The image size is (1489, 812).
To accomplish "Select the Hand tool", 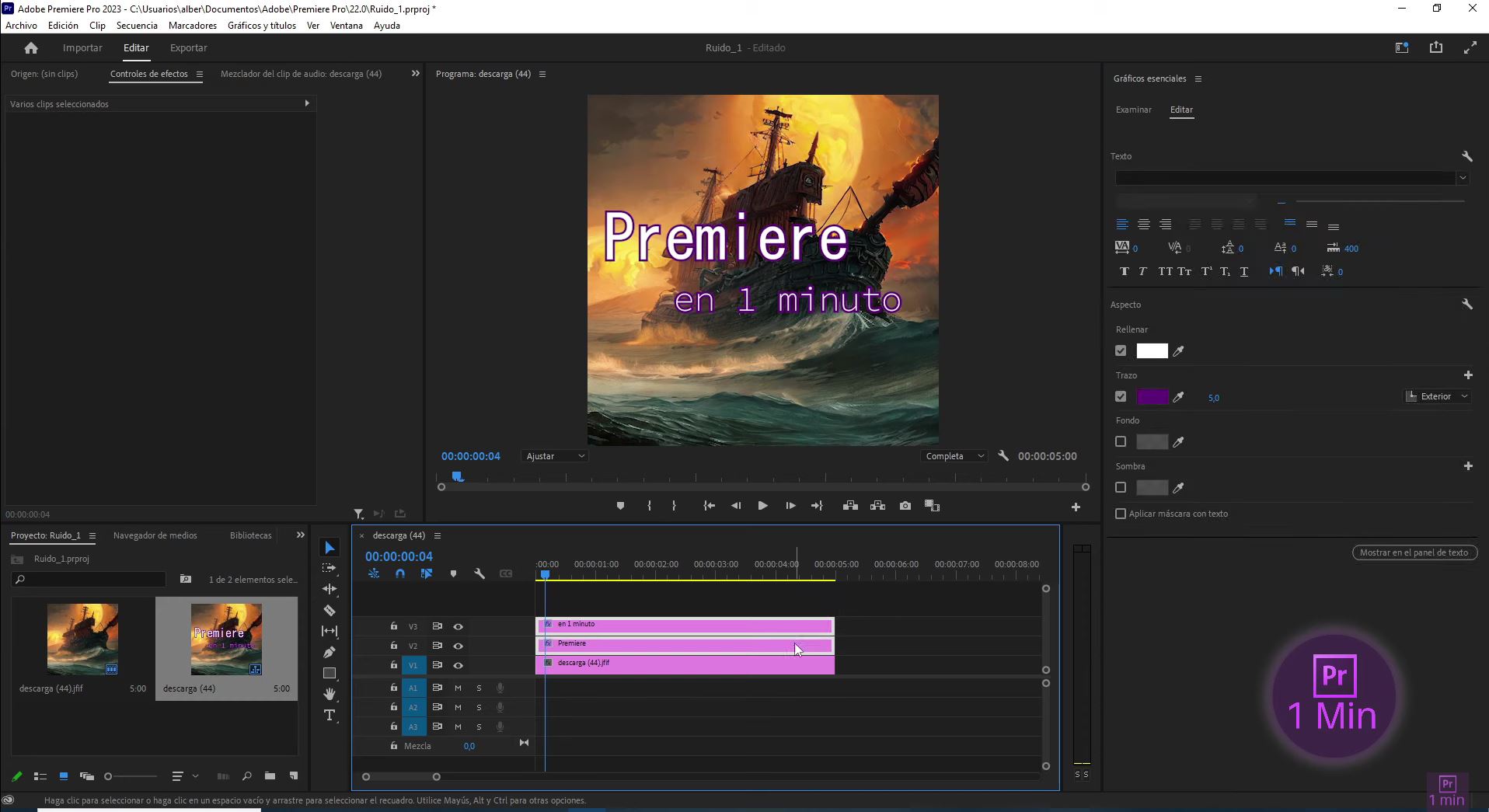I will coord(330,694).
